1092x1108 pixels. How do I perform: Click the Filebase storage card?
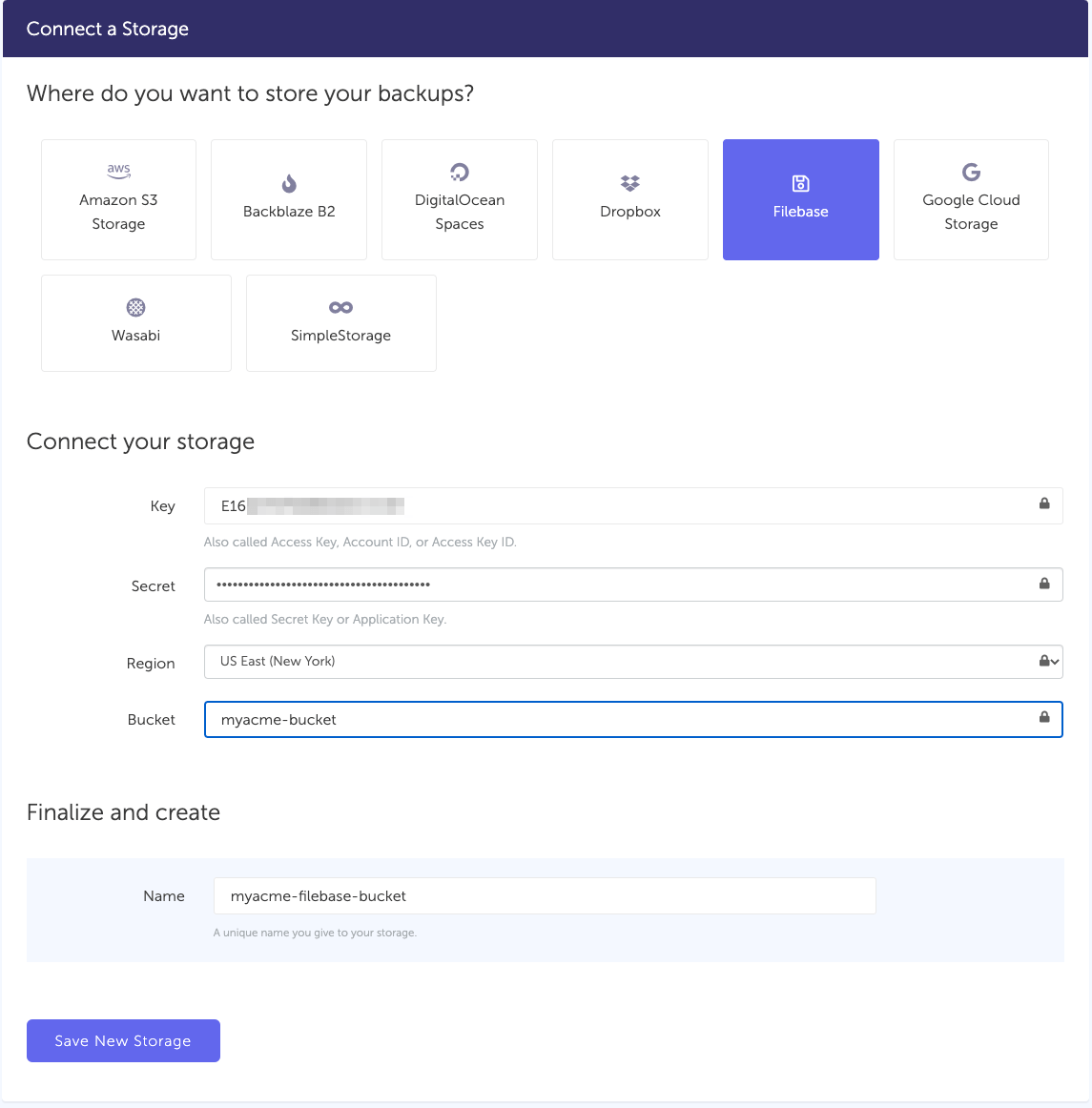[x=801, y=199]
